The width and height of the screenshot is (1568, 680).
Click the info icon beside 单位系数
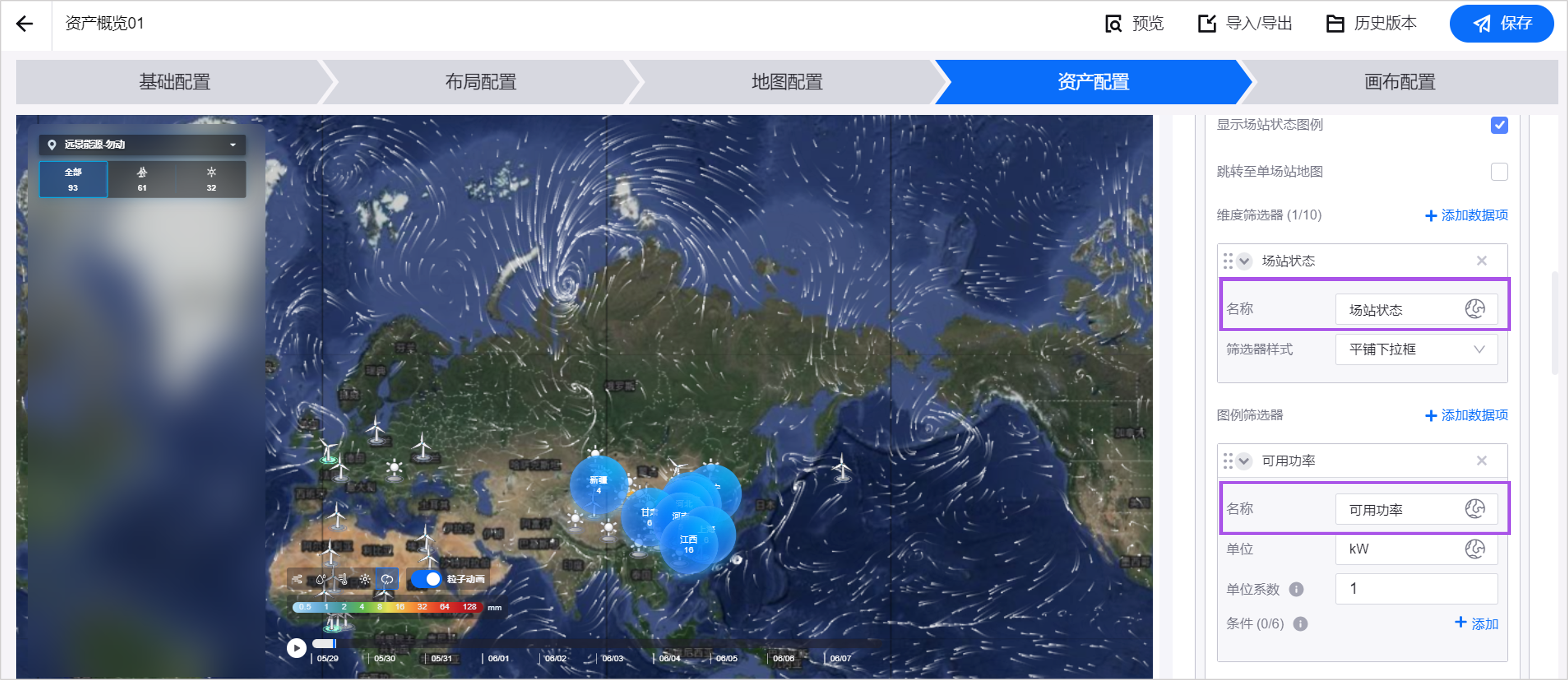click(x=1297, y=589)
